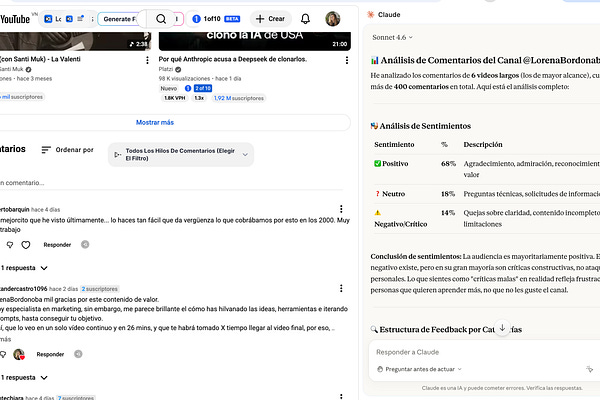Open three-dot menu for Anthropic Deepseek video
Viewport: 600px width, 400px height.
coord(347,60)
